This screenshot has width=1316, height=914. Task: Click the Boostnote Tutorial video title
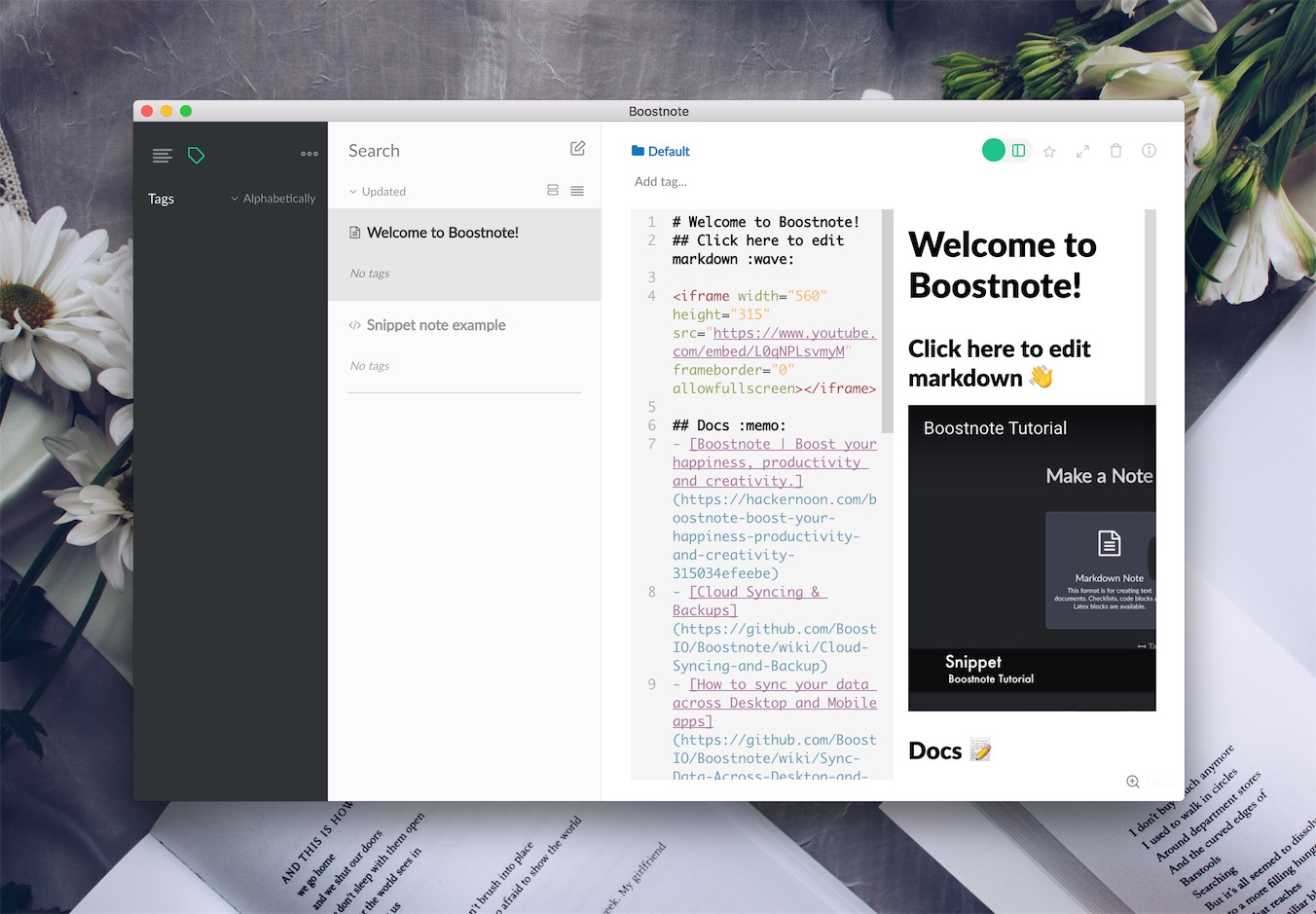pyautogui.click(x=995, y=428)
